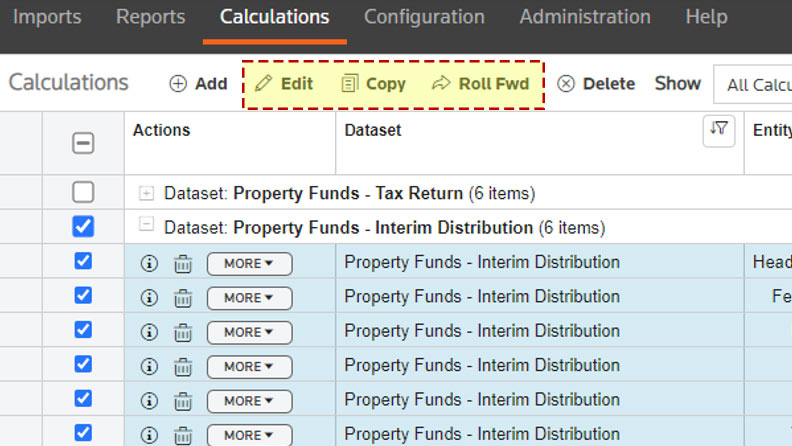Screen dimensions: 792x446
Task: Click the Dataset column filter icon
Action: tap(718, 130)
